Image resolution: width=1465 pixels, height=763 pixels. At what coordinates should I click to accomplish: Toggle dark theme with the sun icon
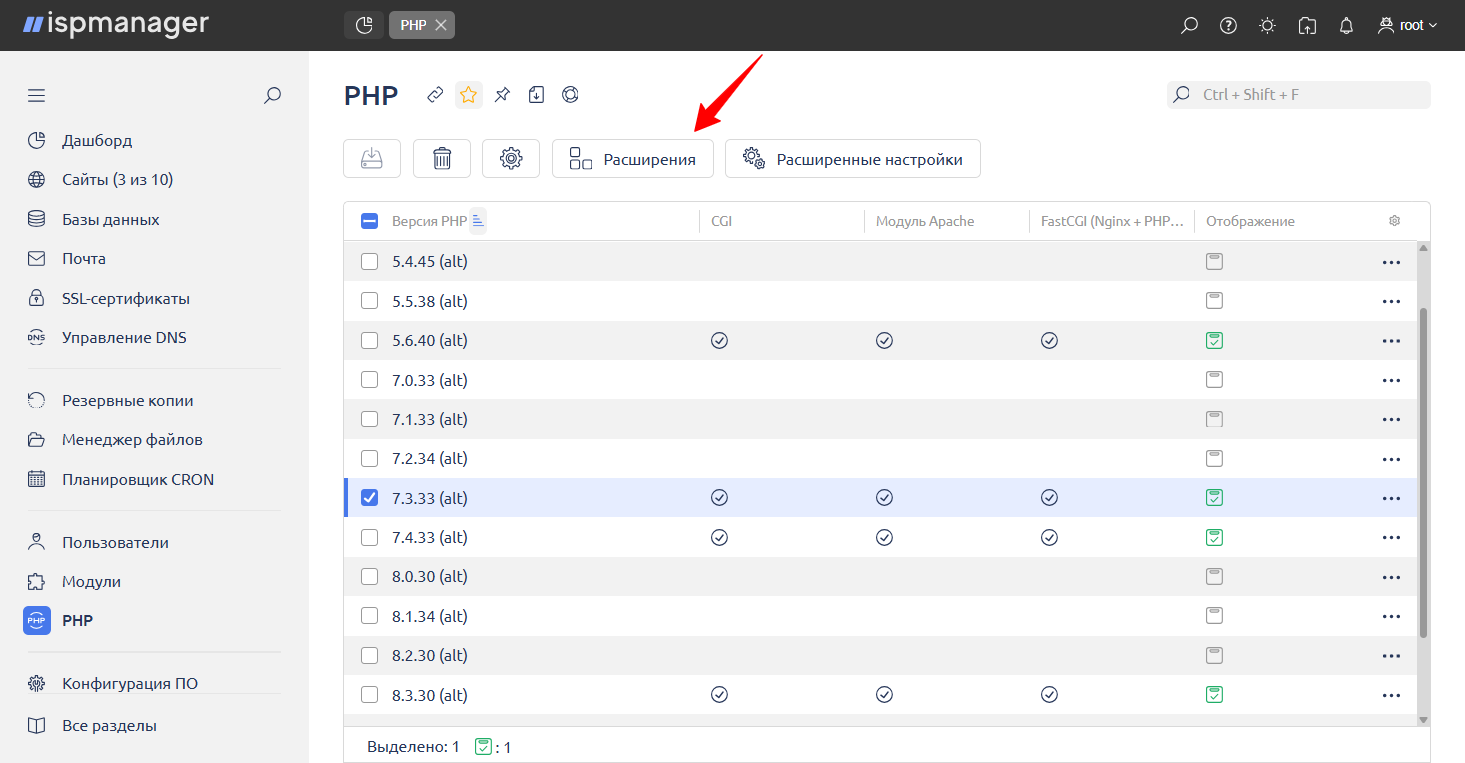point(1266,25)
